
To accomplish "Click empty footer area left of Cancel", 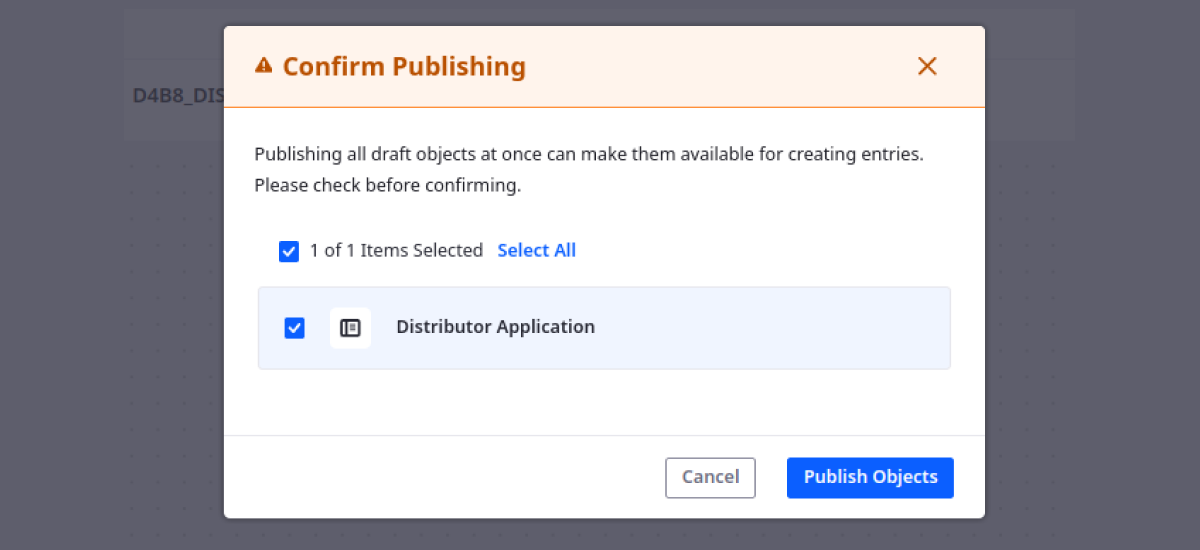I will point(440,477).
